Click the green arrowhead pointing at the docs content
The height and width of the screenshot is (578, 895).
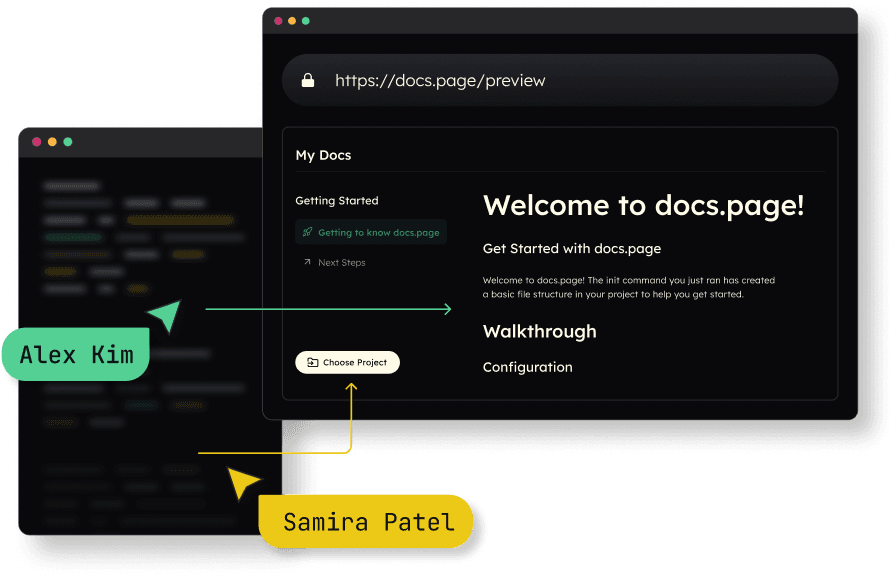[x=446, y=310]
